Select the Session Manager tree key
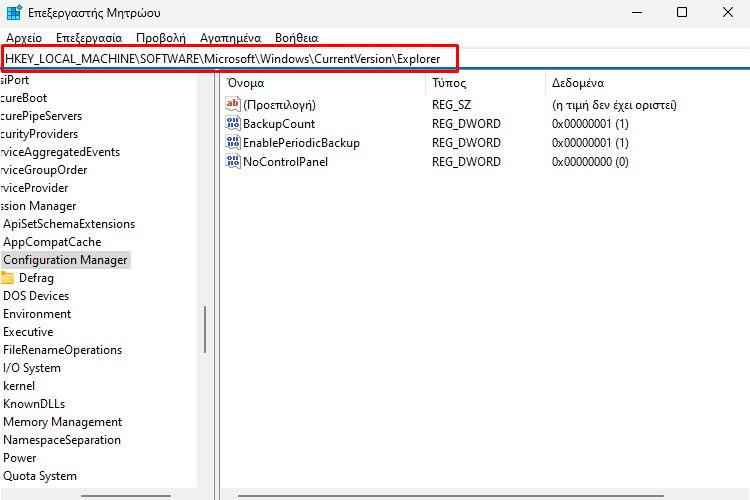750x500 pixels. pos(38,206)
